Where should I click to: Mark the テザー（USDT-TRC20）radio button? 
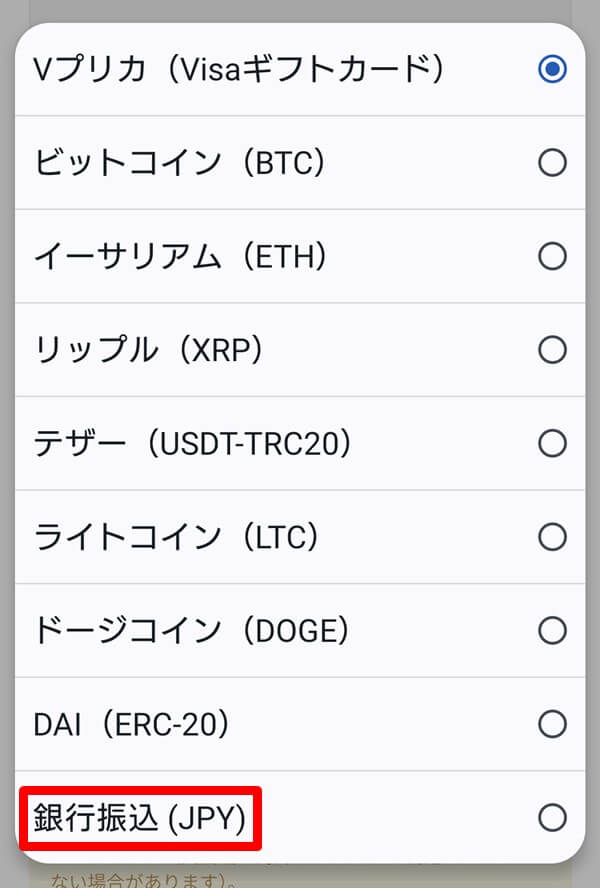click(553, 443)
